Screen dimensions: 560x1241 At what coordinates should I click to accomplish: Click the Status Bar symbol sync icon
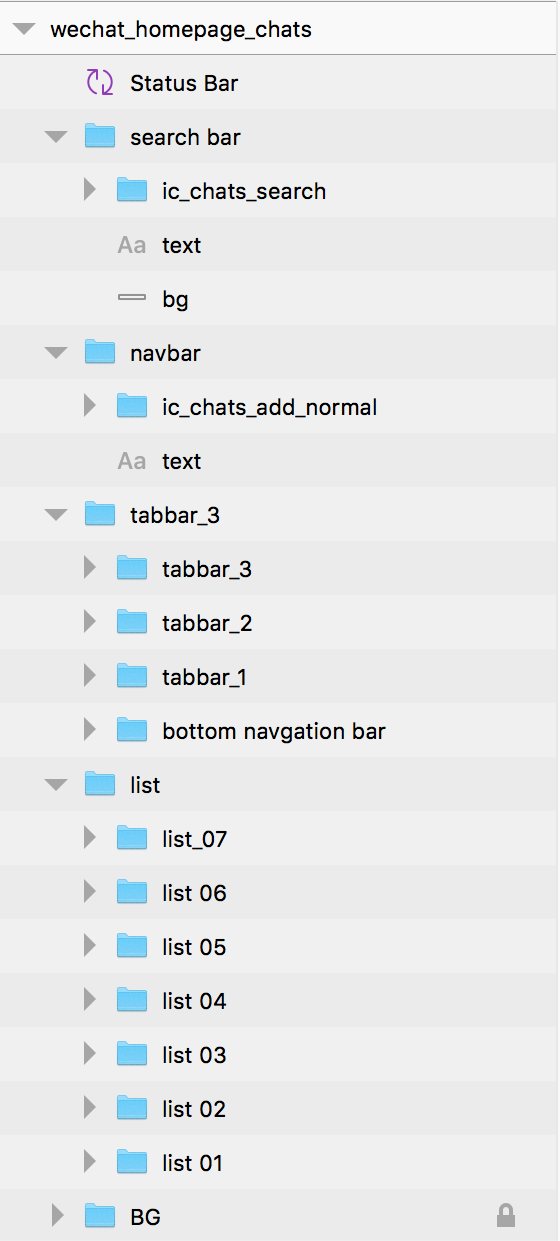(x=100, y=83)
